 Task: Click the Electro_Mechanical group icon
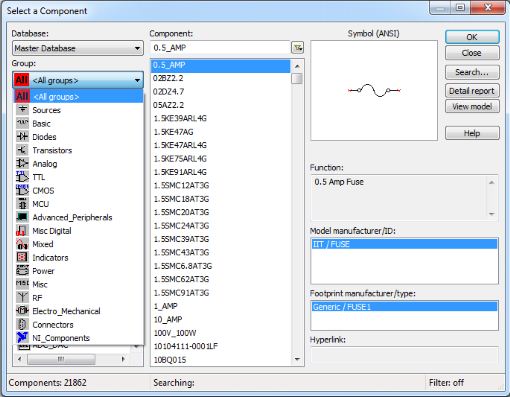[x=22, y=311]
